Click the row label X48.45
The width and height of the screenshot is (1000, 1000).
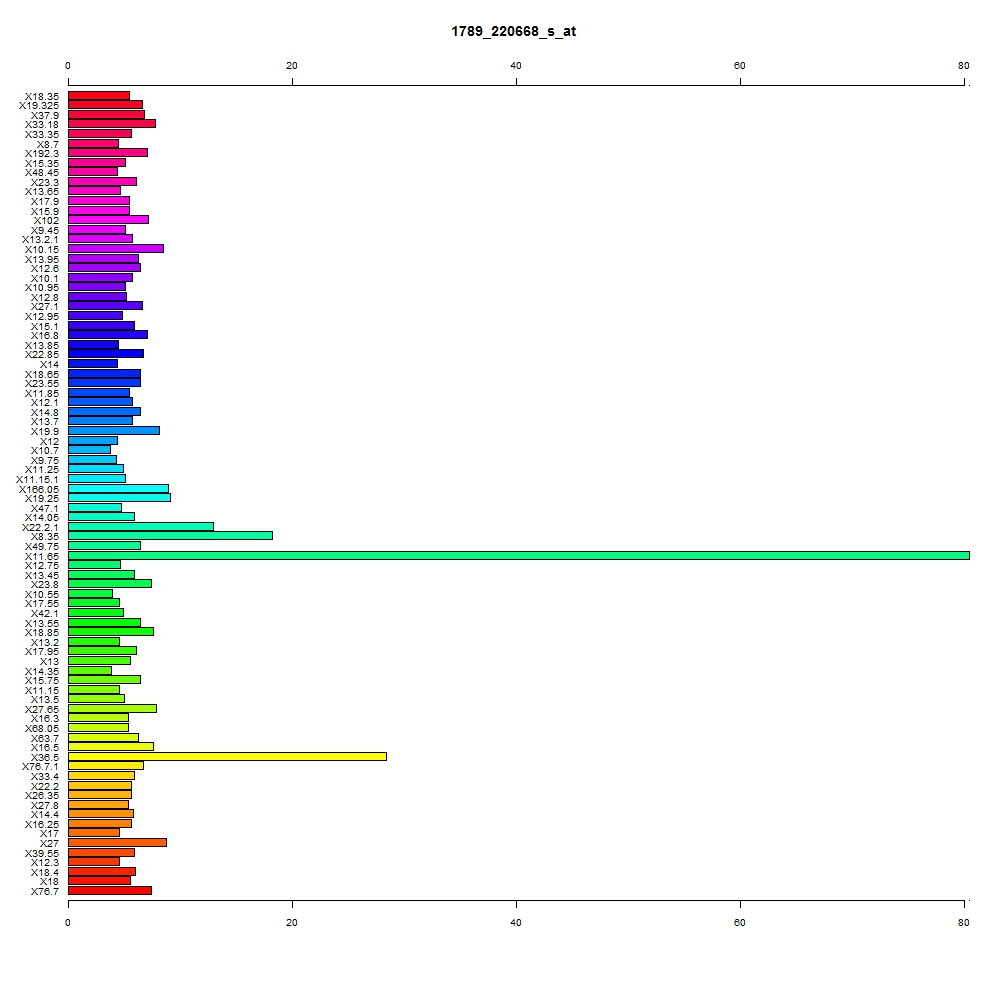(42, 173)
